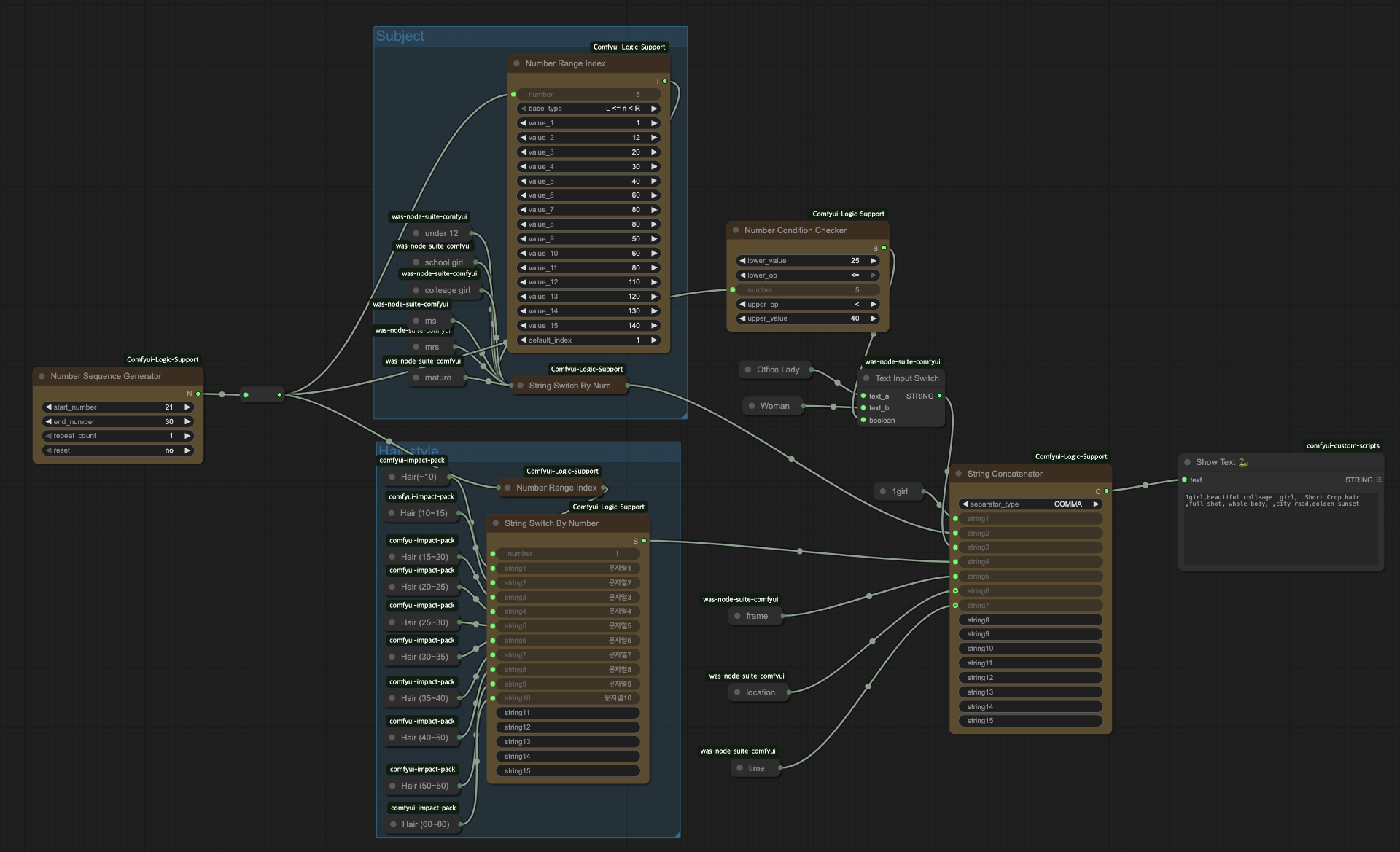1400x852 pixels.
Task: Toggle the reset option to next value
Action: [x=187, y=450]
